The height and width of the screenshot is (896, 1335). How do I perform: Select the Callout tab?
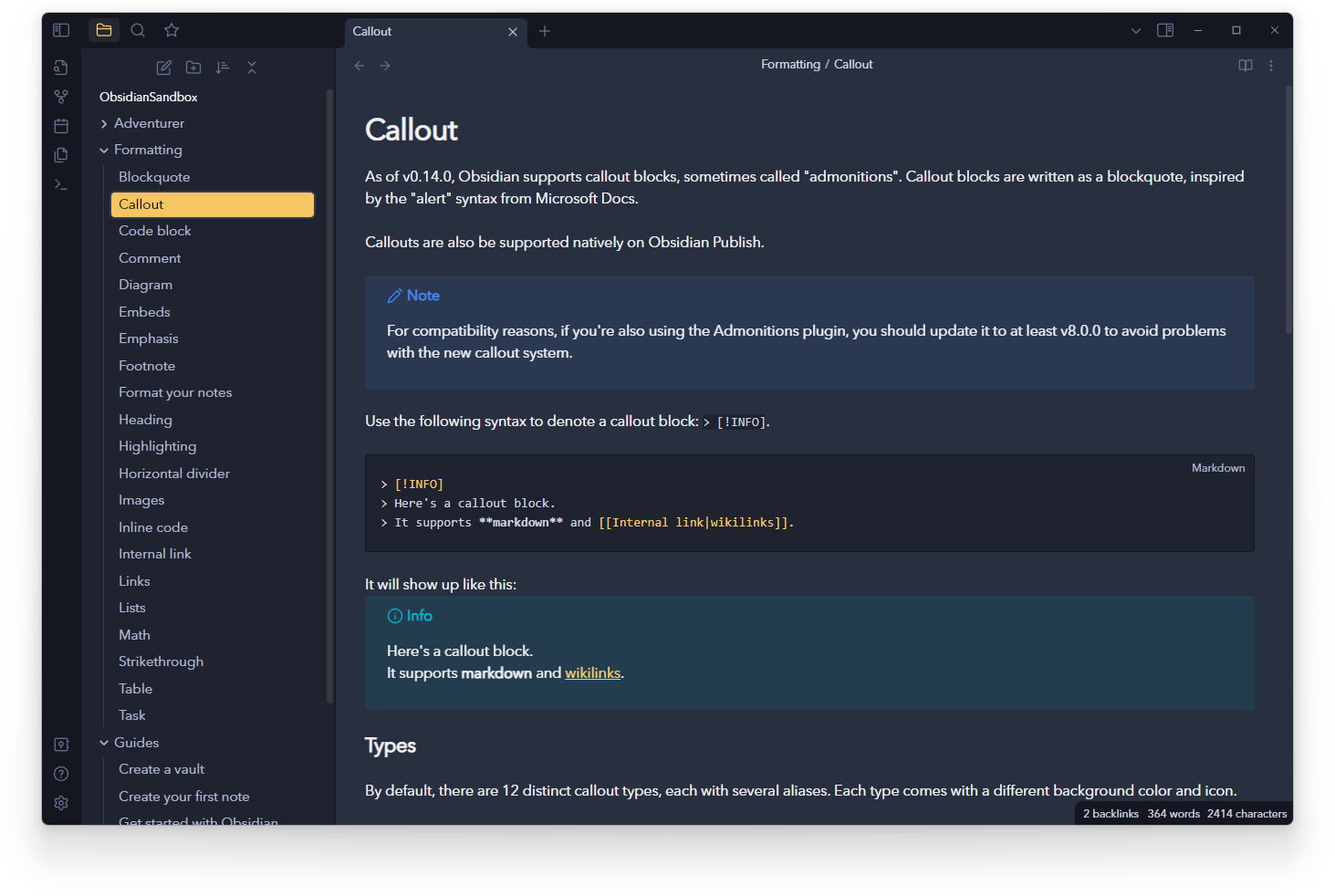[x=436, y=31]
